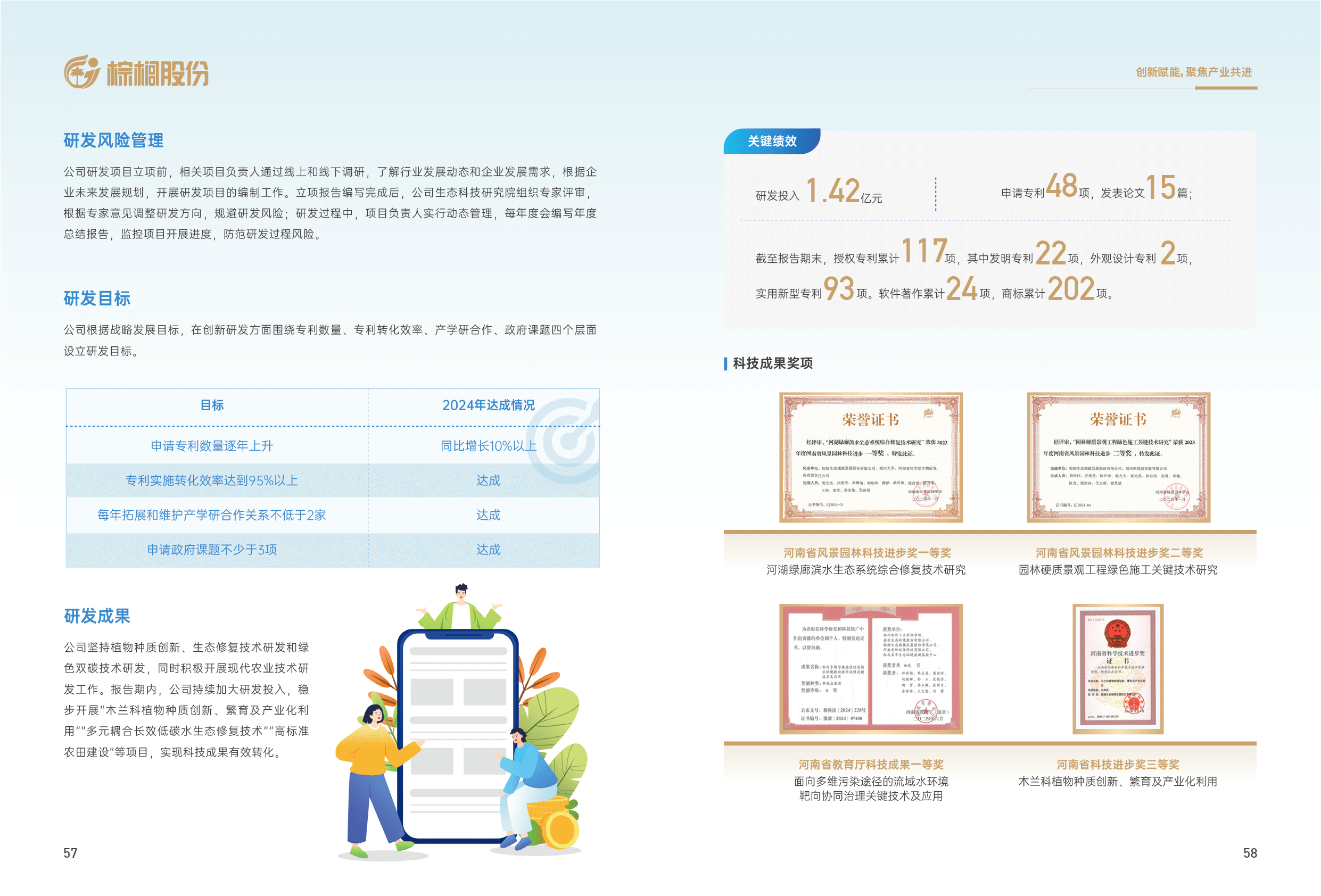The height and width of the screenshot is (896, 1321).
Task: Open the 河南省教育厅 red certificate image
Action: coord(870,669)
